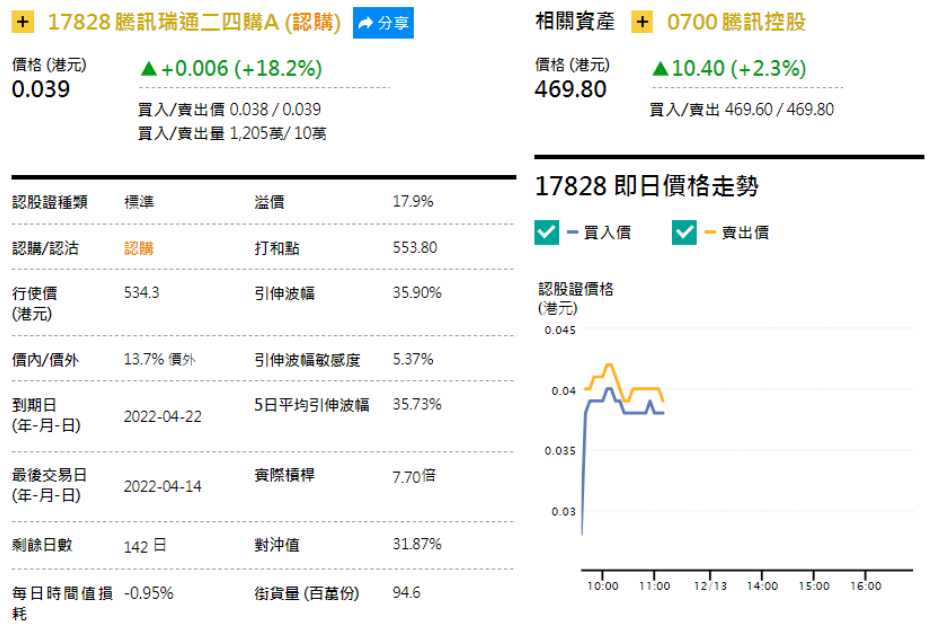Click the 認股證種類 value 標準
Screen dimensions: 938x633
[x=139, y=202]
